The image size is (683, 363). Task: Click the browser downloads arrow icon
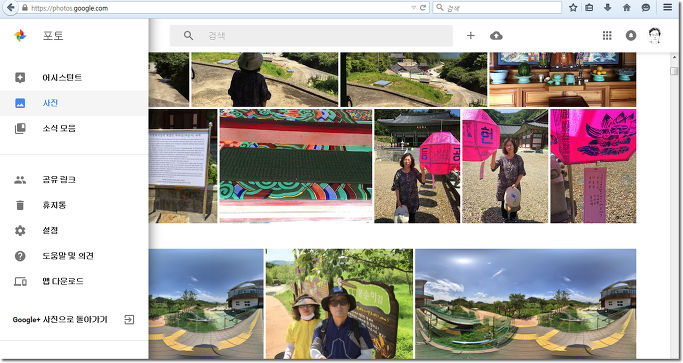(608, 7)
